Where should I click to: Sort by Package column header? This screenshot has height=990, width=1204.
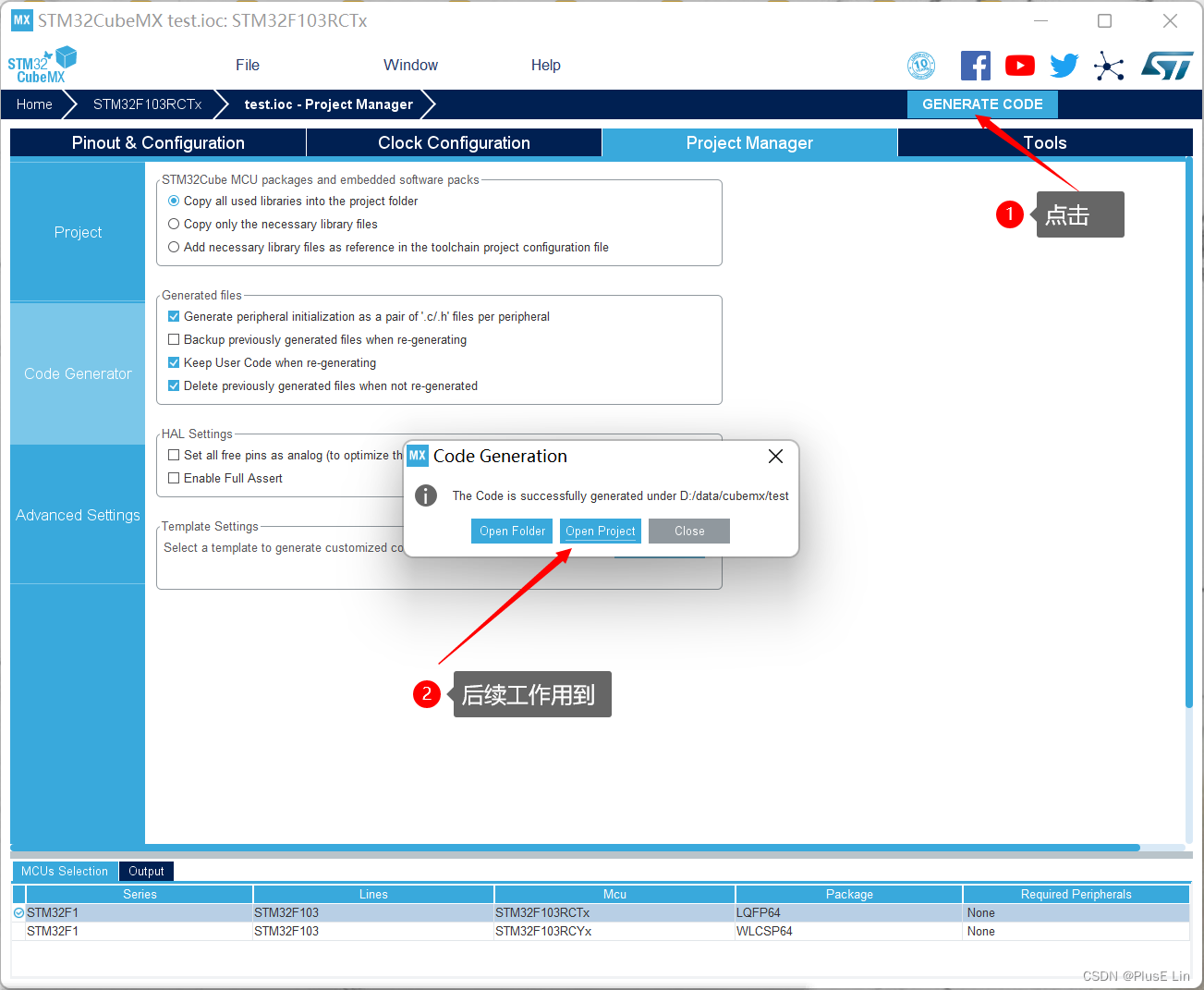(849, 894)
